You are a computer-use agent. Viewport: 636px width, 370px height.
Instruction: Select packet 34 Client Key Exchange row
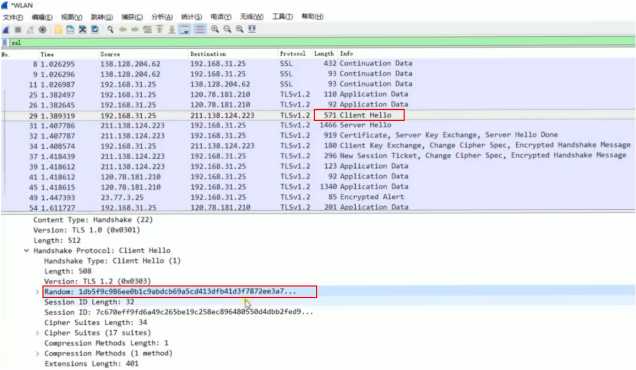pyautogui.click(x=318, y=146)
